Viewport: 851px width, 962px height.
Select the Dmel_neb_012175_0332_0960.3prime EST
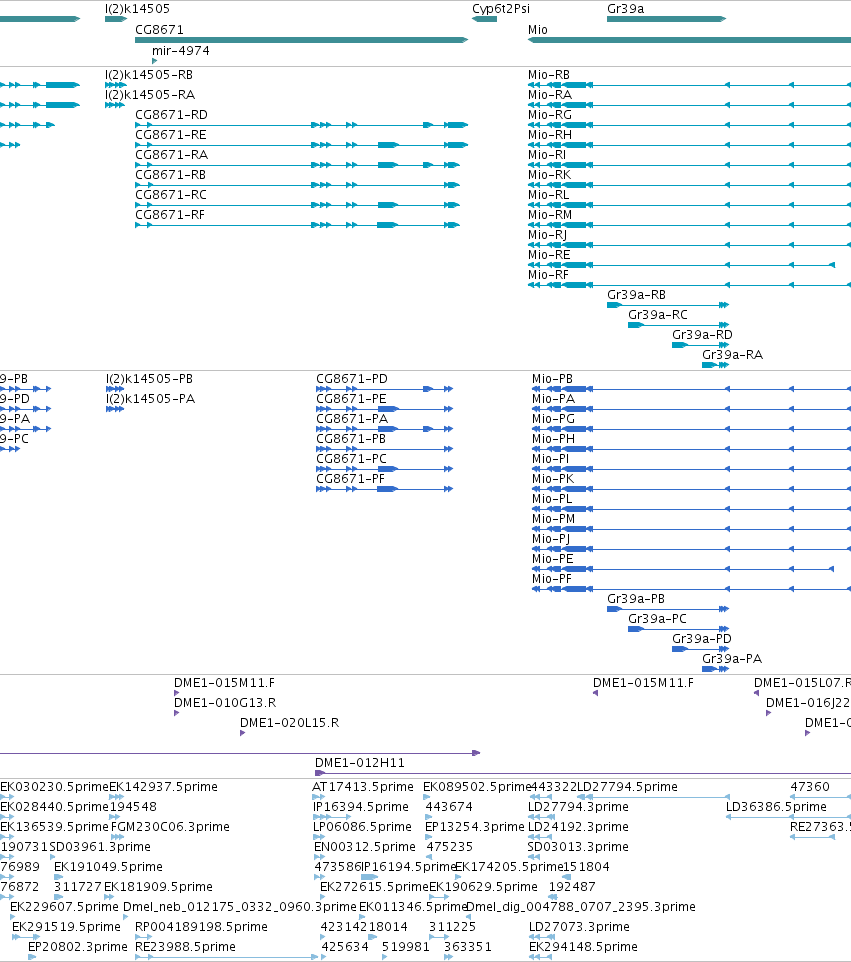tap(126, 917)
